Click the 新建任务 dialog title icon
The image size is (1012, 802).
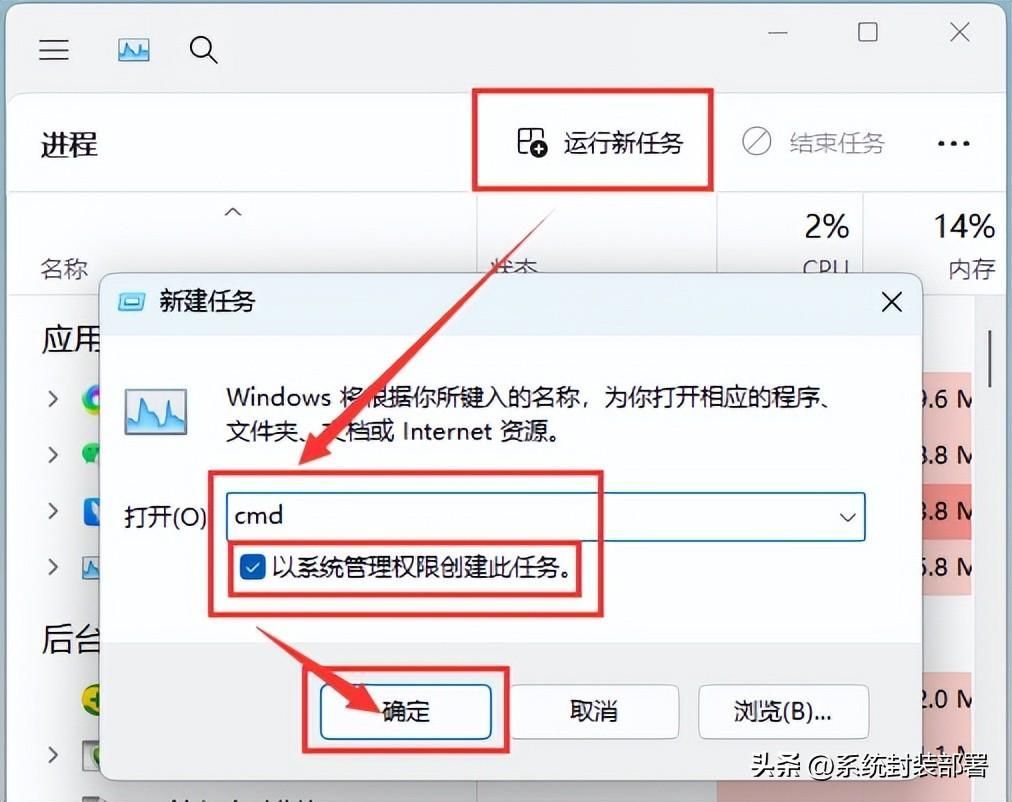click(x=132, y=301)
